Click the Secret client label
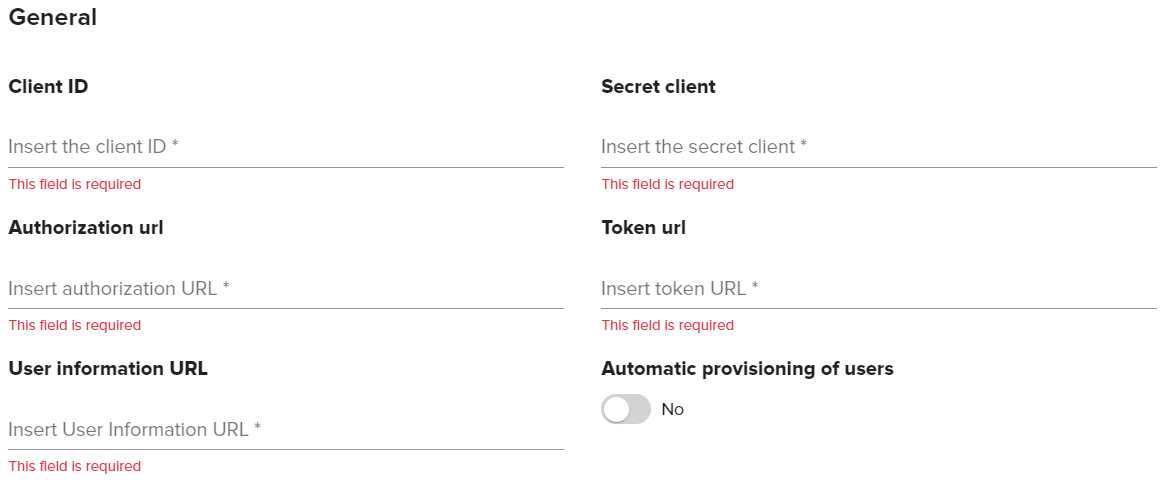 pos(658,87)
